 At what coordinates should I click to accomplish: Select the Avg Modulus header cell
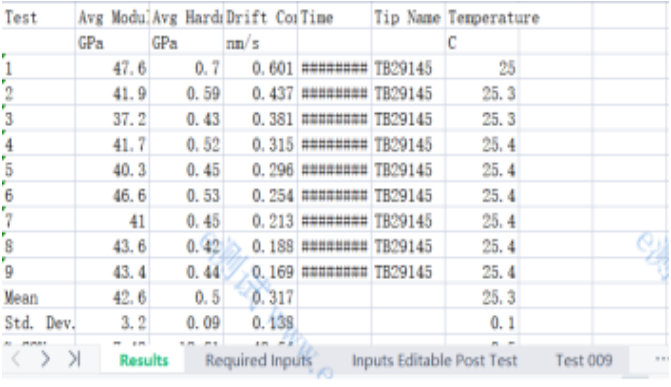pyautogui.click(x=113, y=17)
